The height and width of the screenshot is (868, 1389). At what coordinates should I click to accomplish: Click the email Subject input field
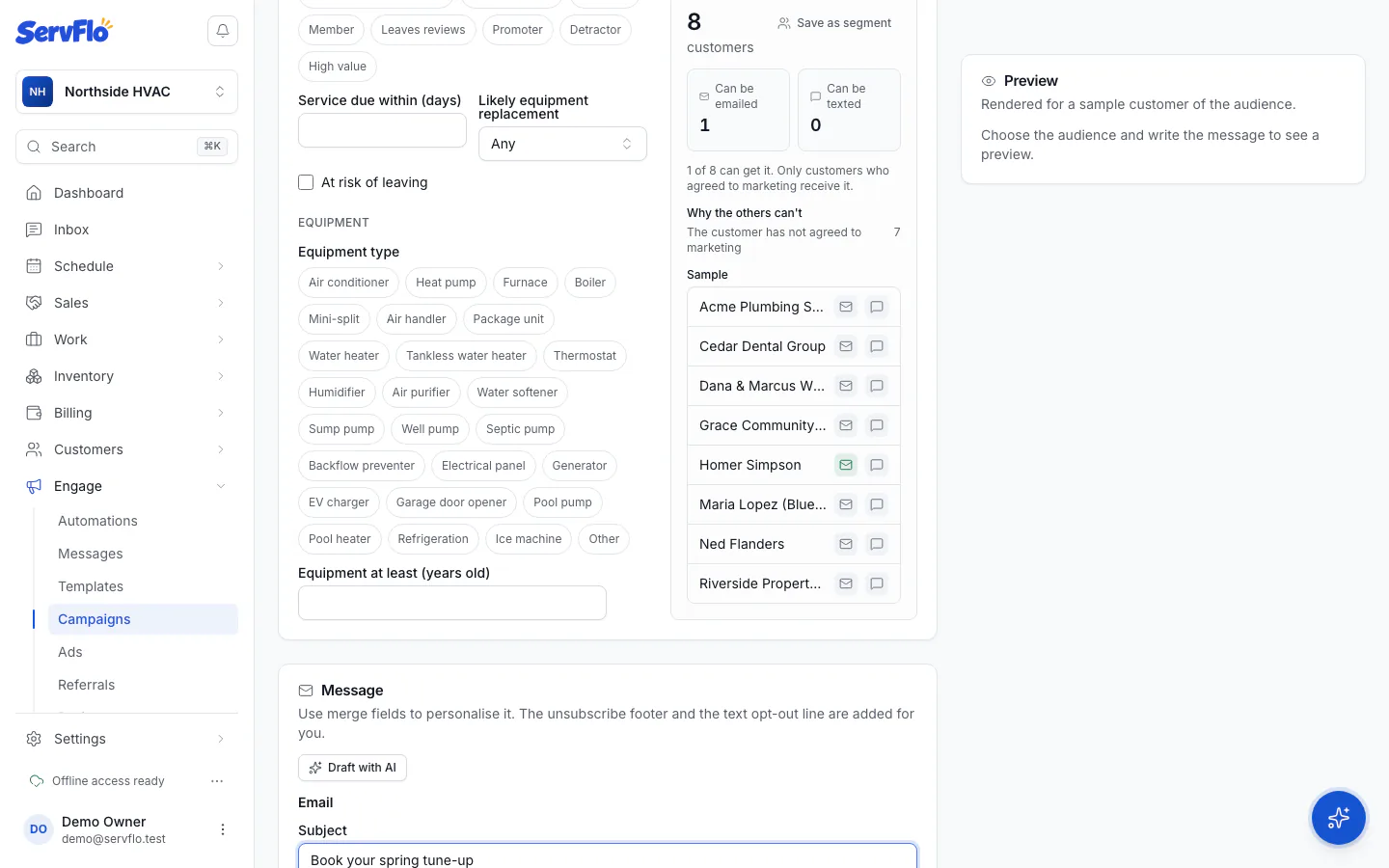(x=608, y=856)
